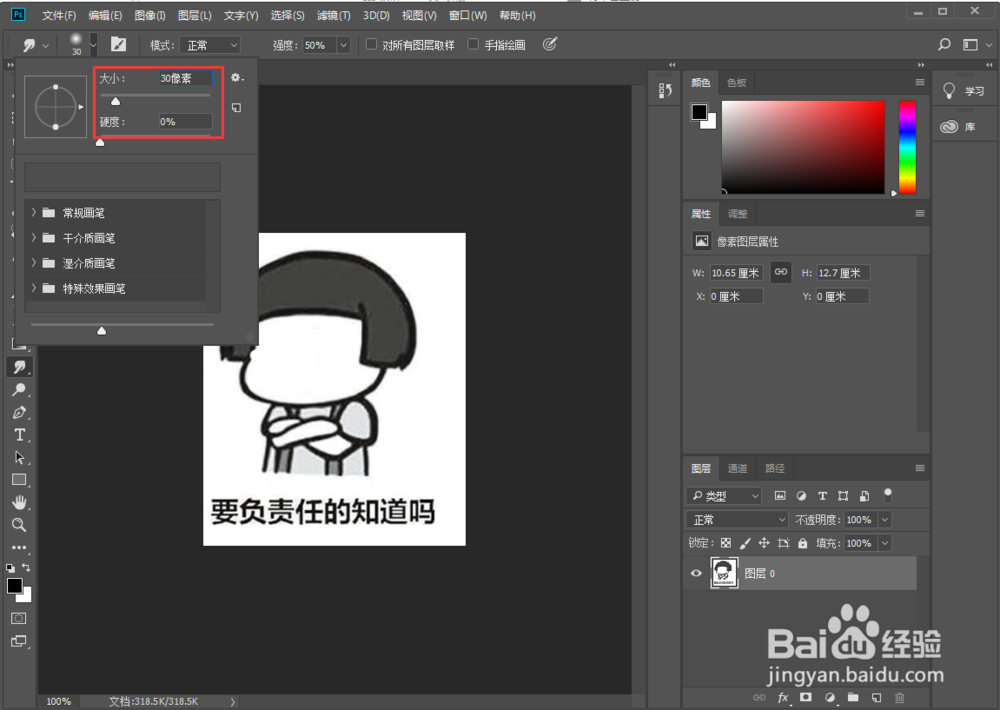Screen dimensions: 1000x710
Task: Add a layer mask
Action: tap(806, 697)
